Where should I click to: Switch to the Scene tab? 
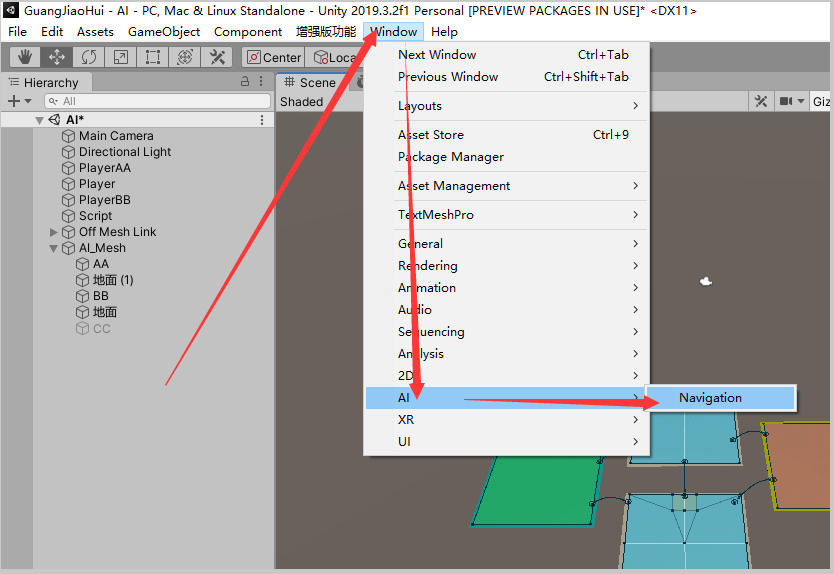[x=311, y=82]
